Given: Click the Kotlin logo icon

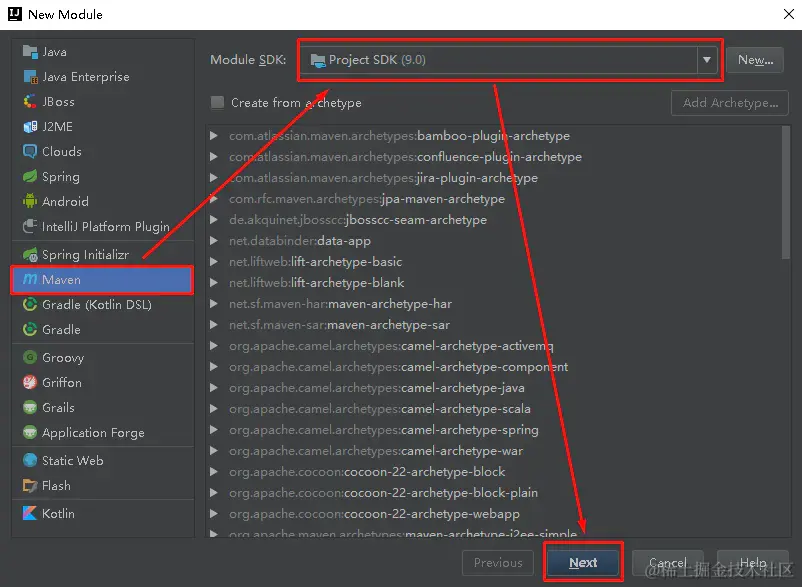Looking at the screenshot, I should point(30,513).
